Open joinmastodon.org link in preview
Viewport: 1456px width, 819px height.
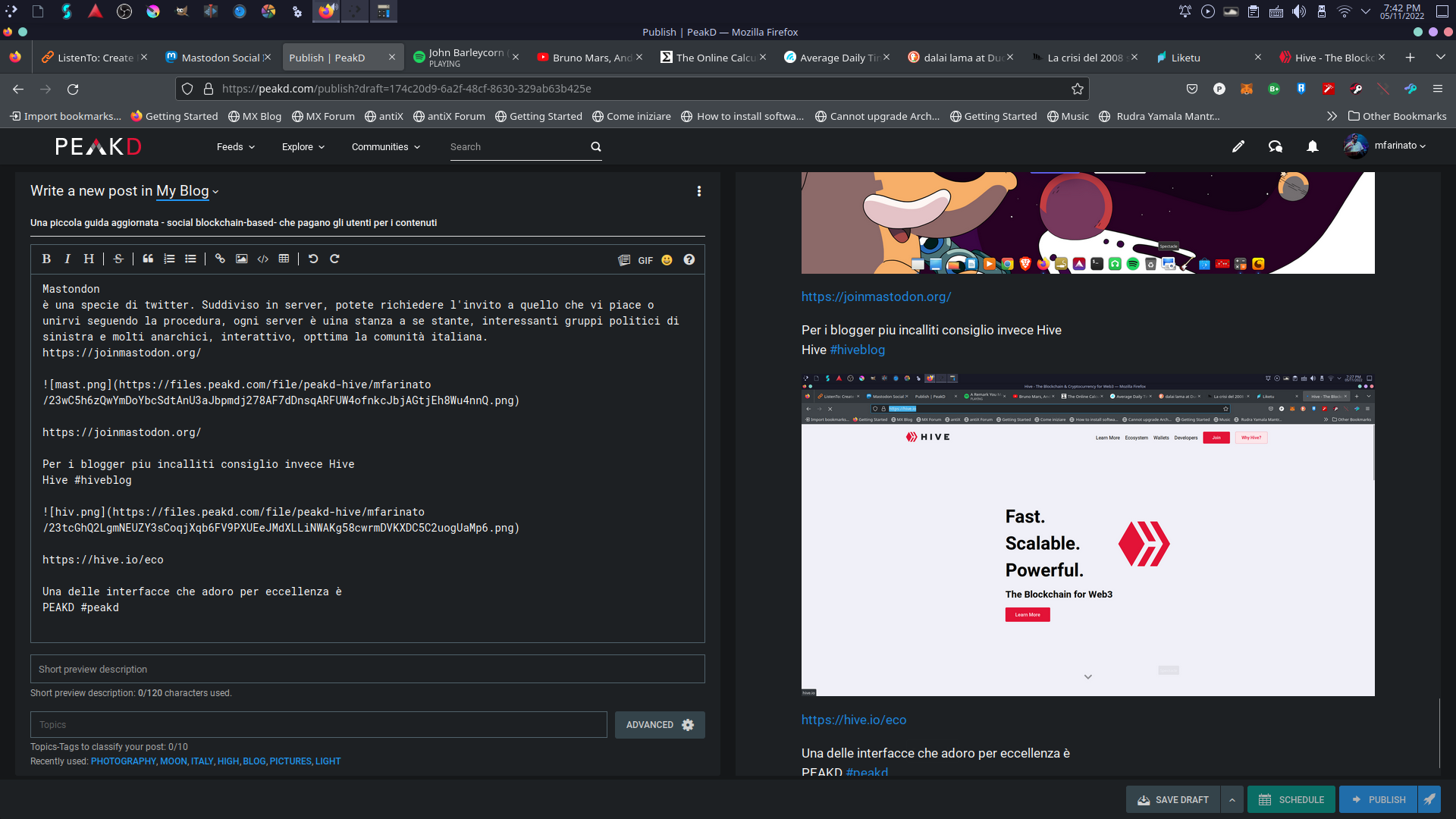click(876, 297)
